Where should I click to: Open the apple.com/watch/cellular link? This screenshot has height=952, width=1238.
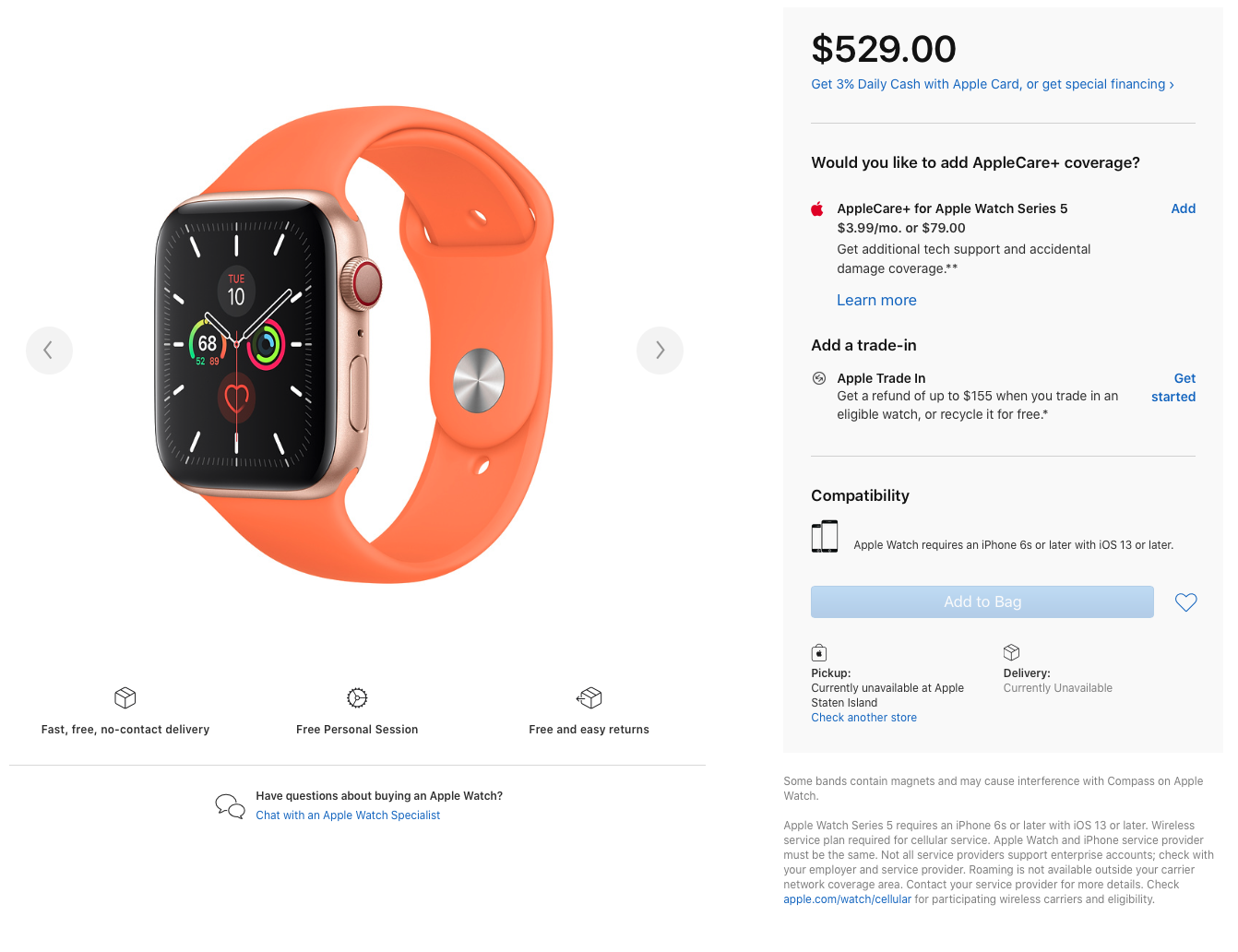847,899
